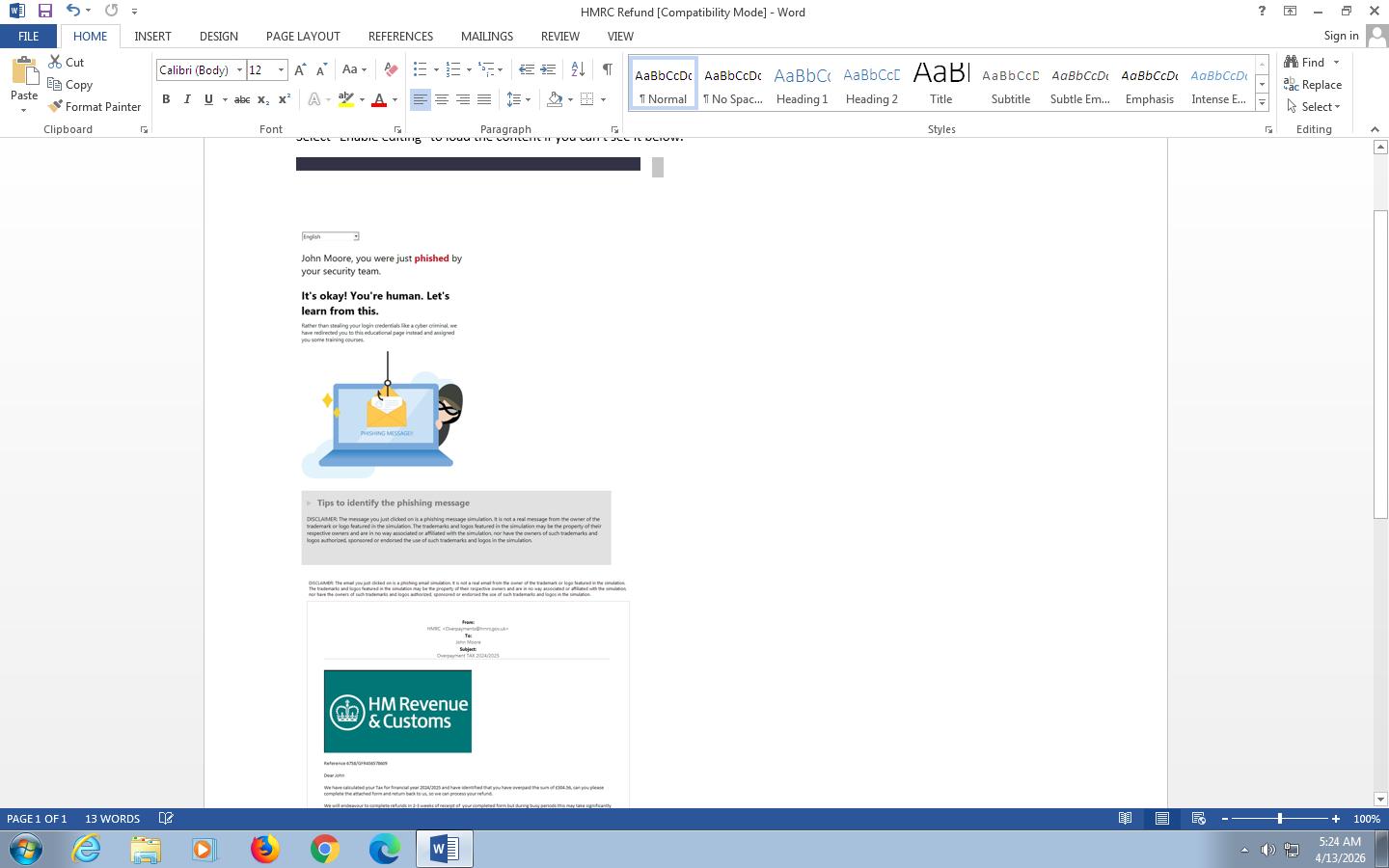Click the font color red swatch button
The width and height of the screenshot is (1389, 868).
pos(379,99)
